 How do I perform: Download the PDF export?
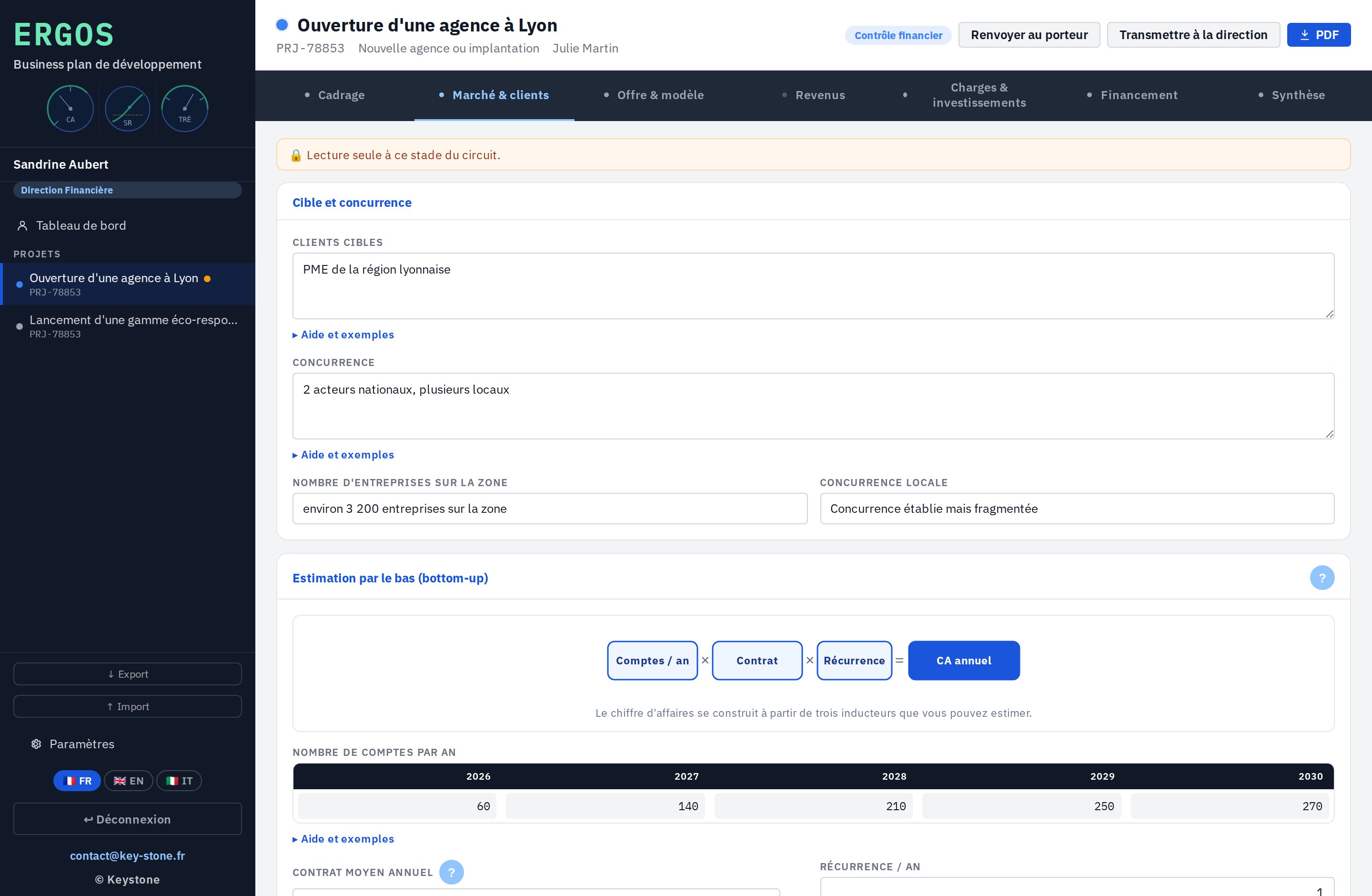1318,35
